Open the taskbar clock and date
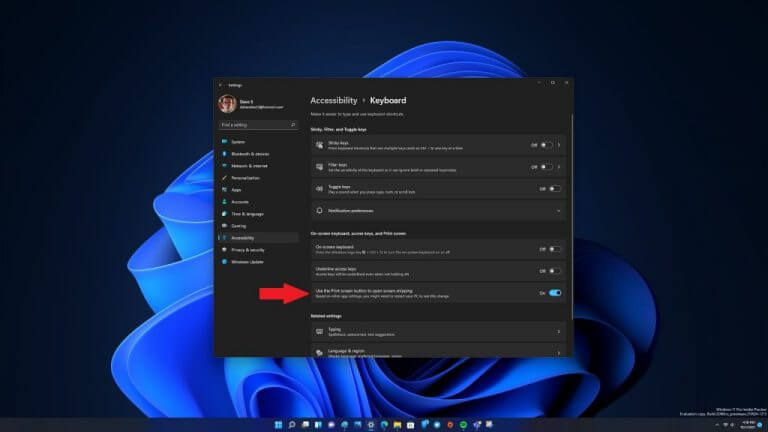Image resolution: width=768 pixels, height=432 pixels. [748, 425]
